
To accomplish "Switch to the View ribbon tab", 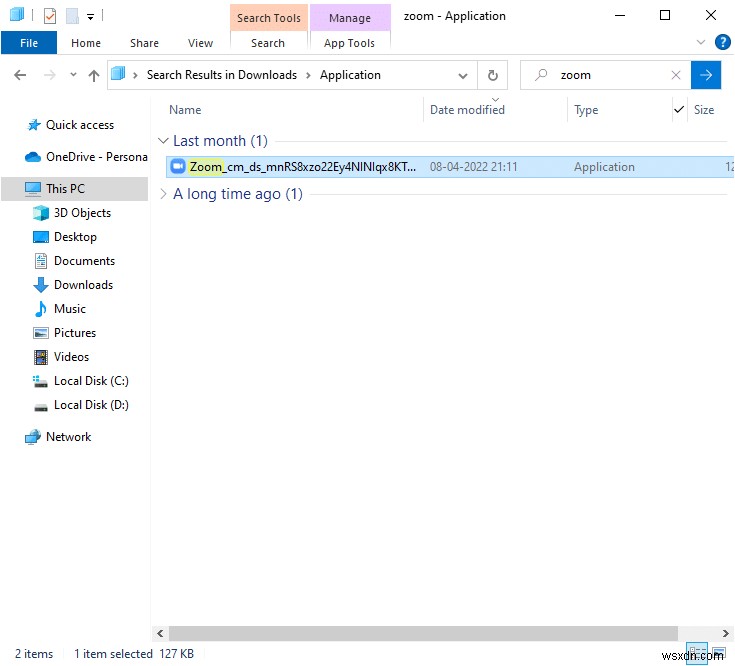I will coord(200,43).
